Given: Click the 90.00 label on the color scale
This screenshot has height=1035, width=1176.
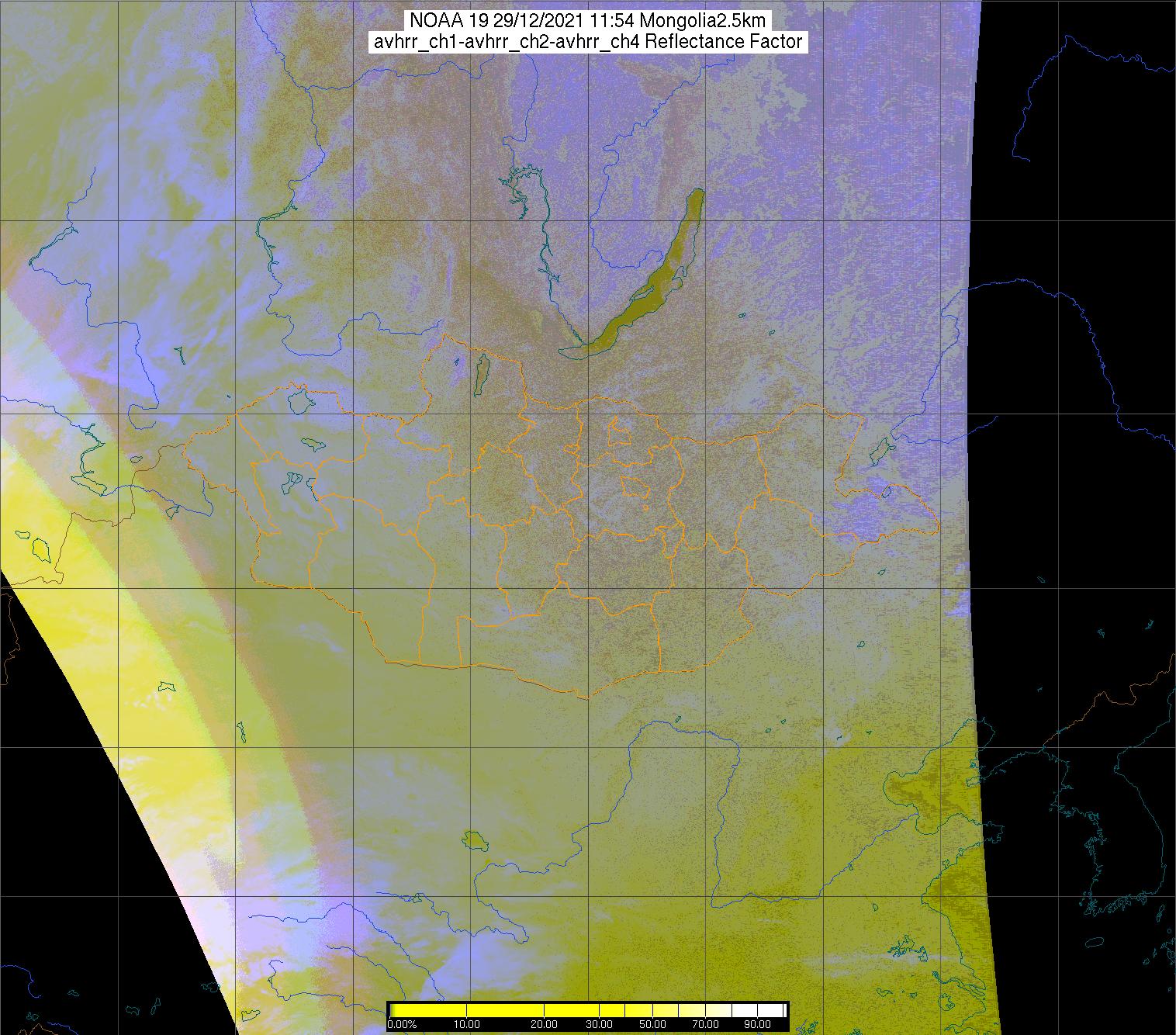Looking at the screenshot, I should [x=758, y=1025].
